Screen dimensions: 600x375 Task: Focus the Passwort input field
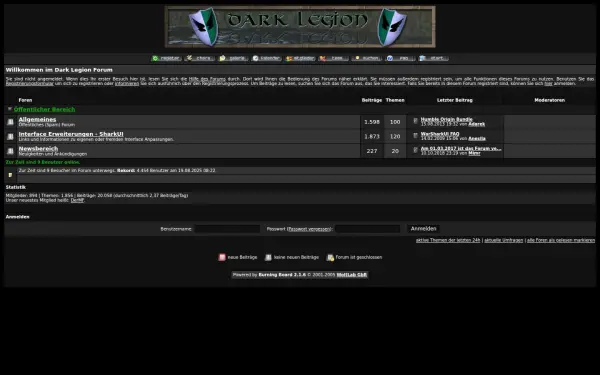point(368,229)
